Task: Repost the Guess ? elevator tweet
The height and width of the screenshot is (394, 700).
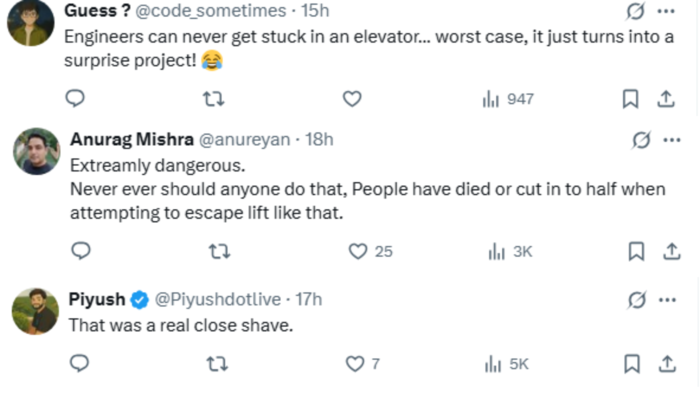Action: (x=213, y=99)
